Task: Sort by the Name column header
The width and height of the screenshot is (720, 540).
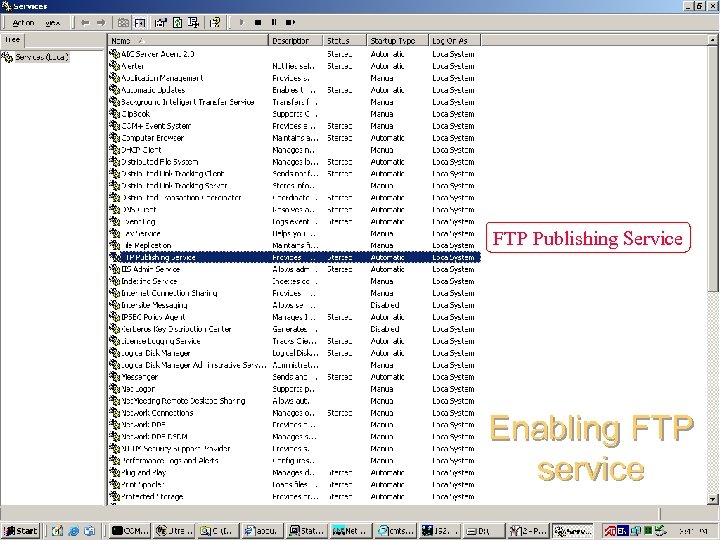Action: 188,41
